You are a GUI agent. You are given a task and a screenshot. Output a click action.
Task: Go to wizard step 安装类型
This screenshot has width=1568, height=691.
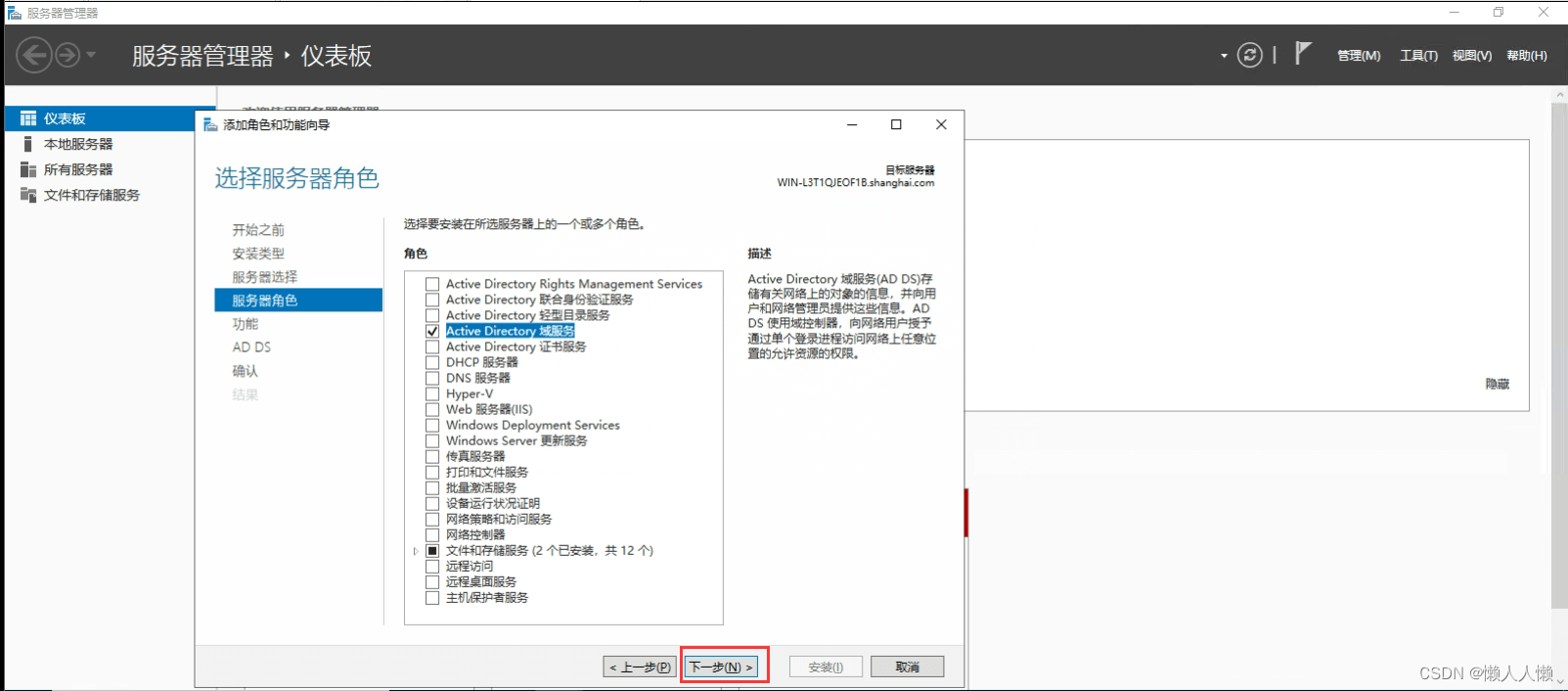click(x=258, y=253)
